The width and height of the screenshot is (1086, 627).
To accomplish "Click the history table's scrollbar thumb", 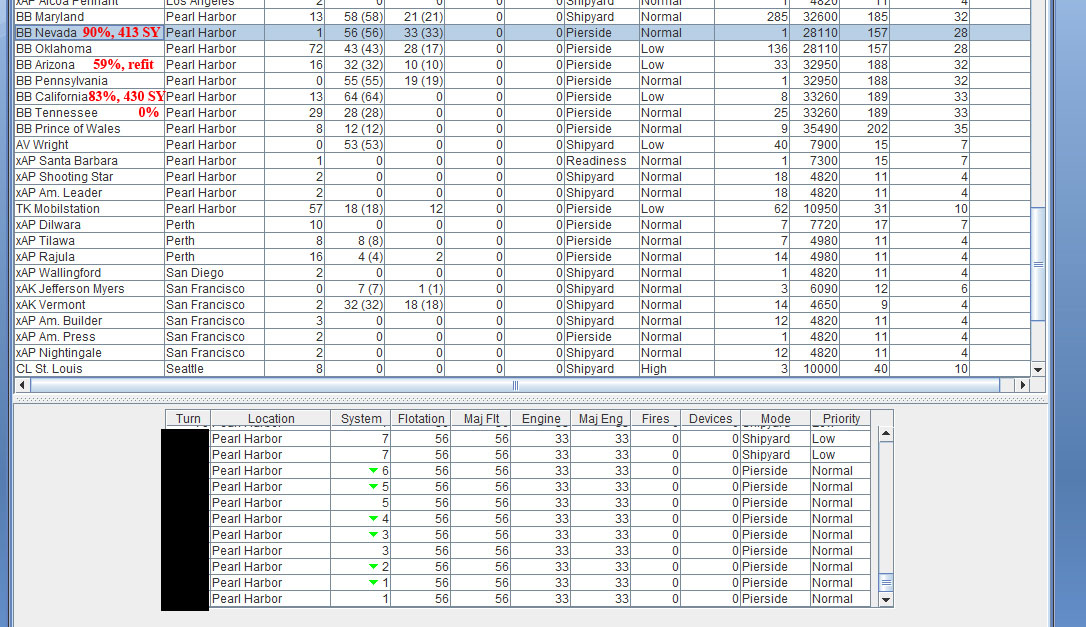I will pos(886,582).
